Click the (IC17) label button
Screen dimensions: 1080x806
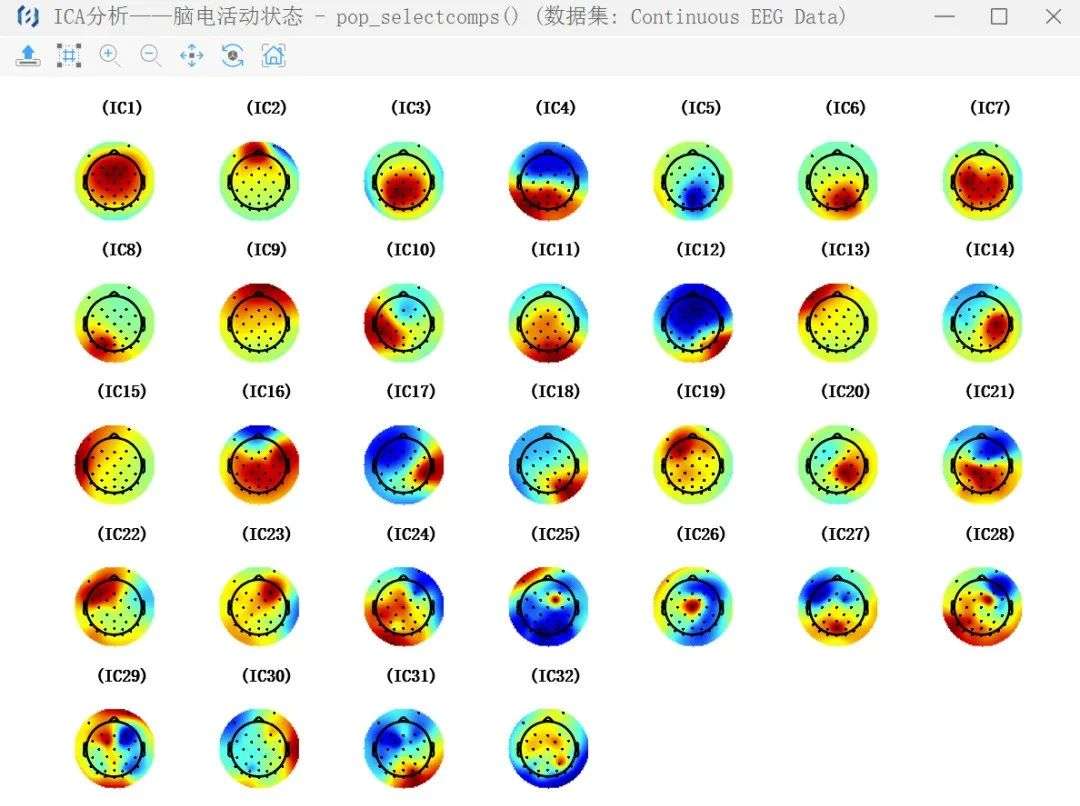(x=411, y=392)
